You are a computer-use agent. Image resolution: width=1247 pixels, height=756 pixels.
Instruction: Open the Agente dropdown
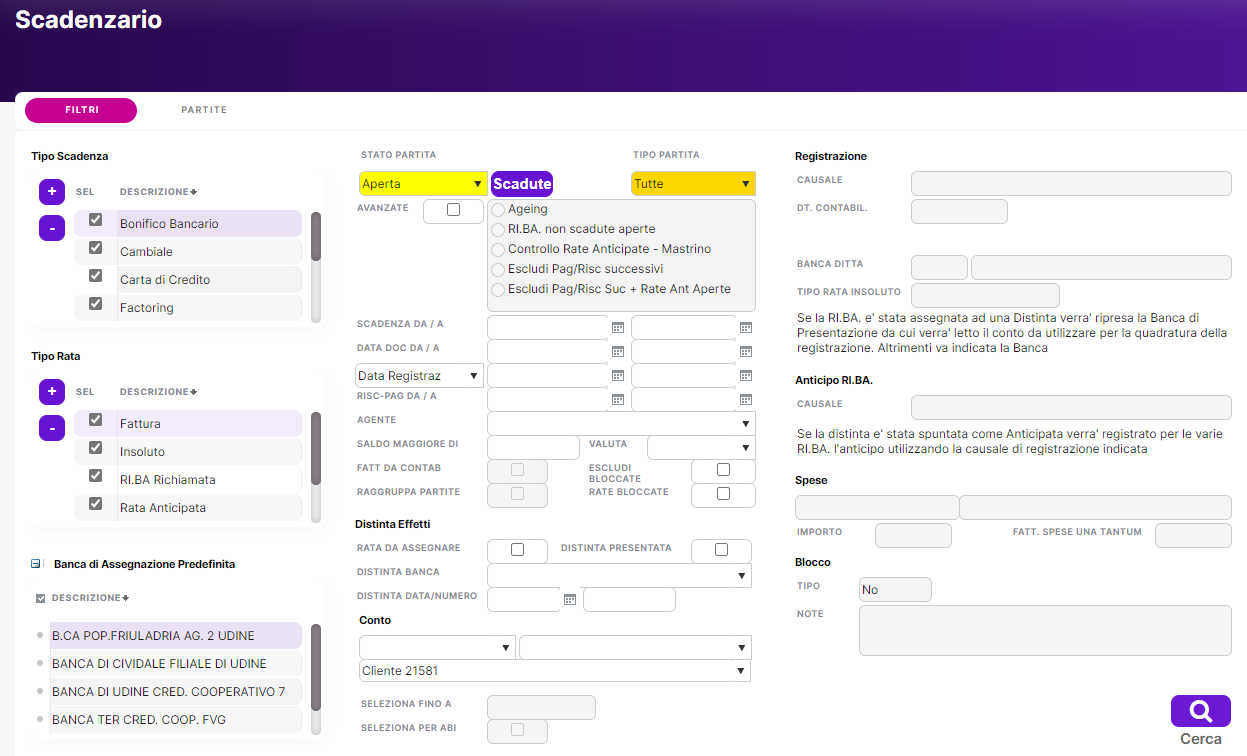pos(621,424)
